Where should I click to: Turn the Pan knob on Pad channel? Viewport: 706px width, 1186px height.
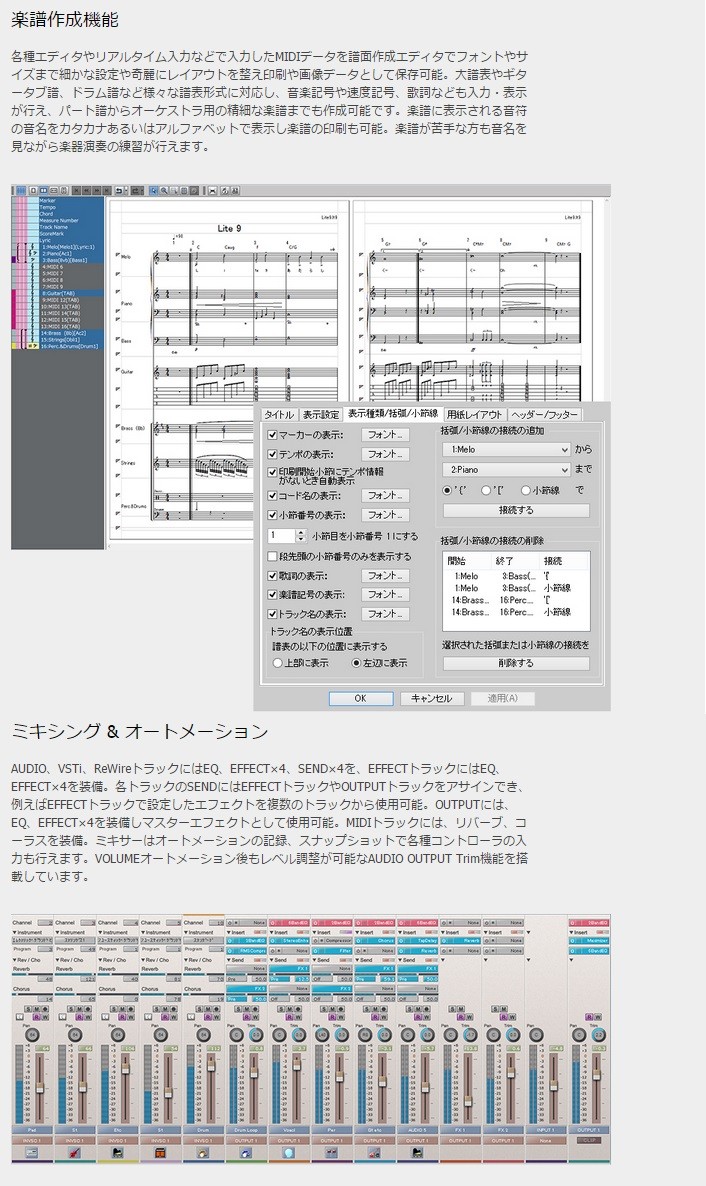pos(32,1035)
